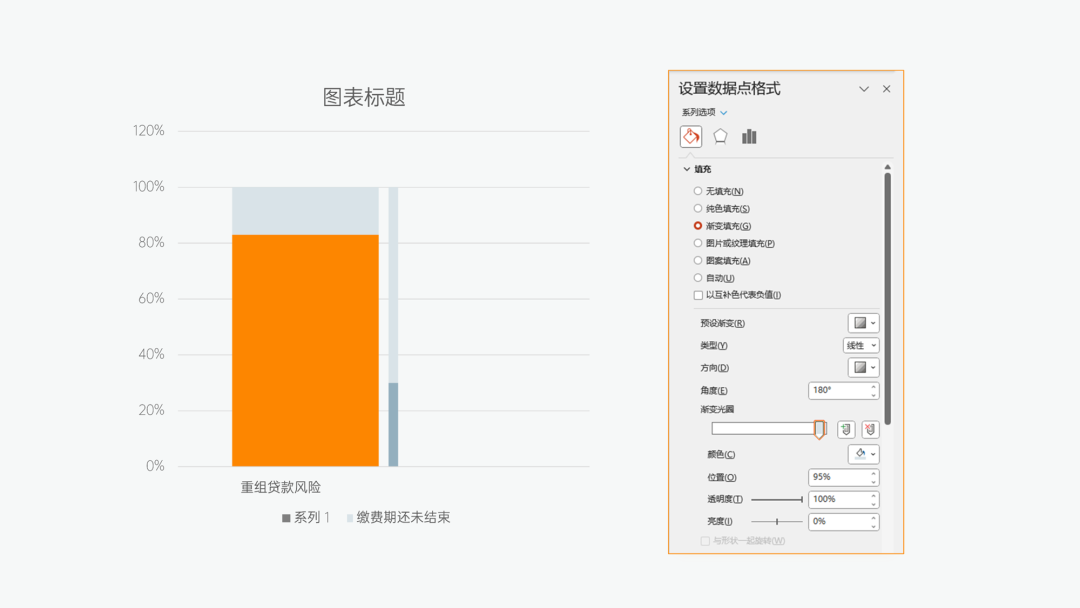Select the Fill & Line paint bucket icon

[x=691, y=136]
